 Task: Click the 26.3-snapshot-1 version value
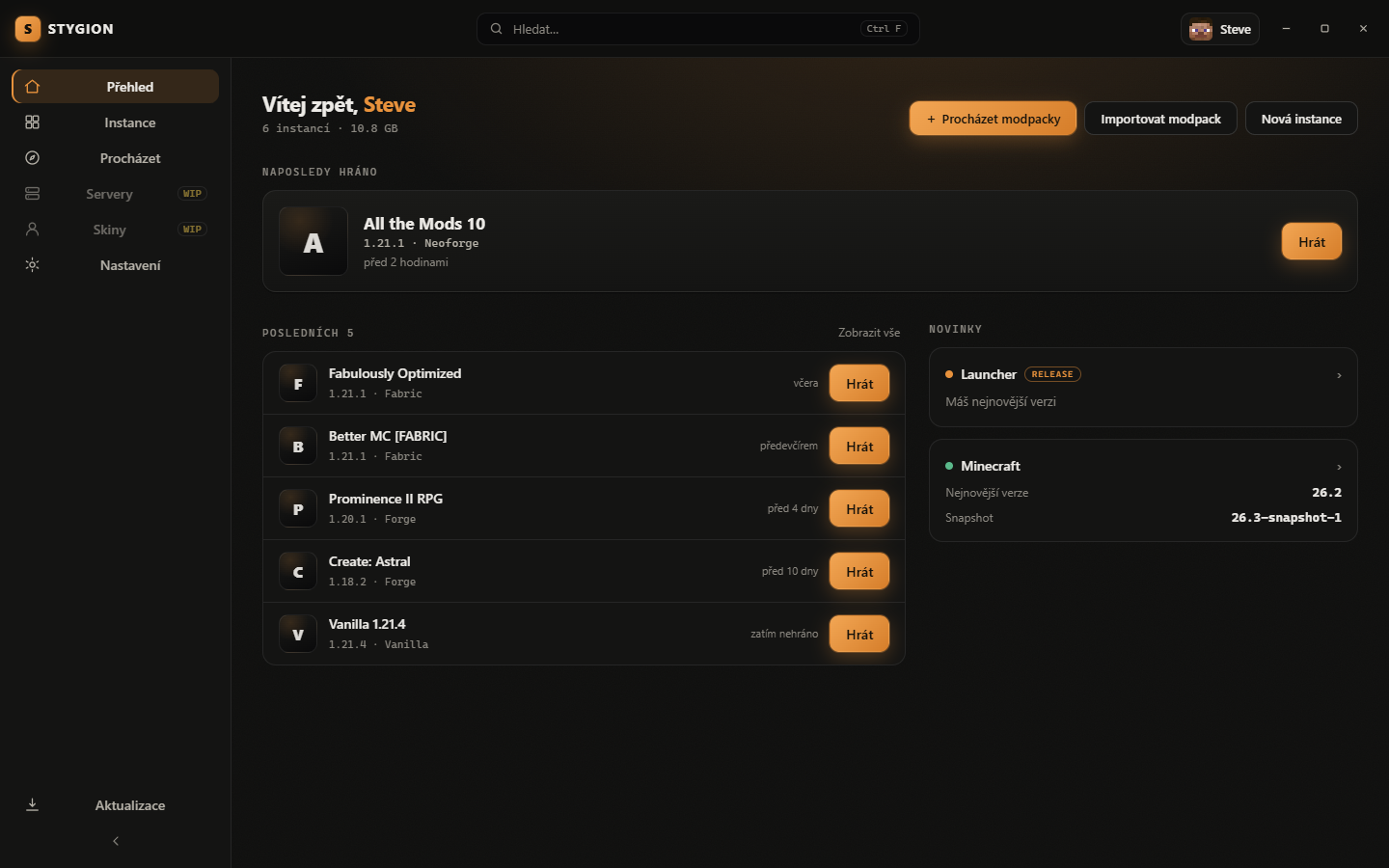[1286, 518]
